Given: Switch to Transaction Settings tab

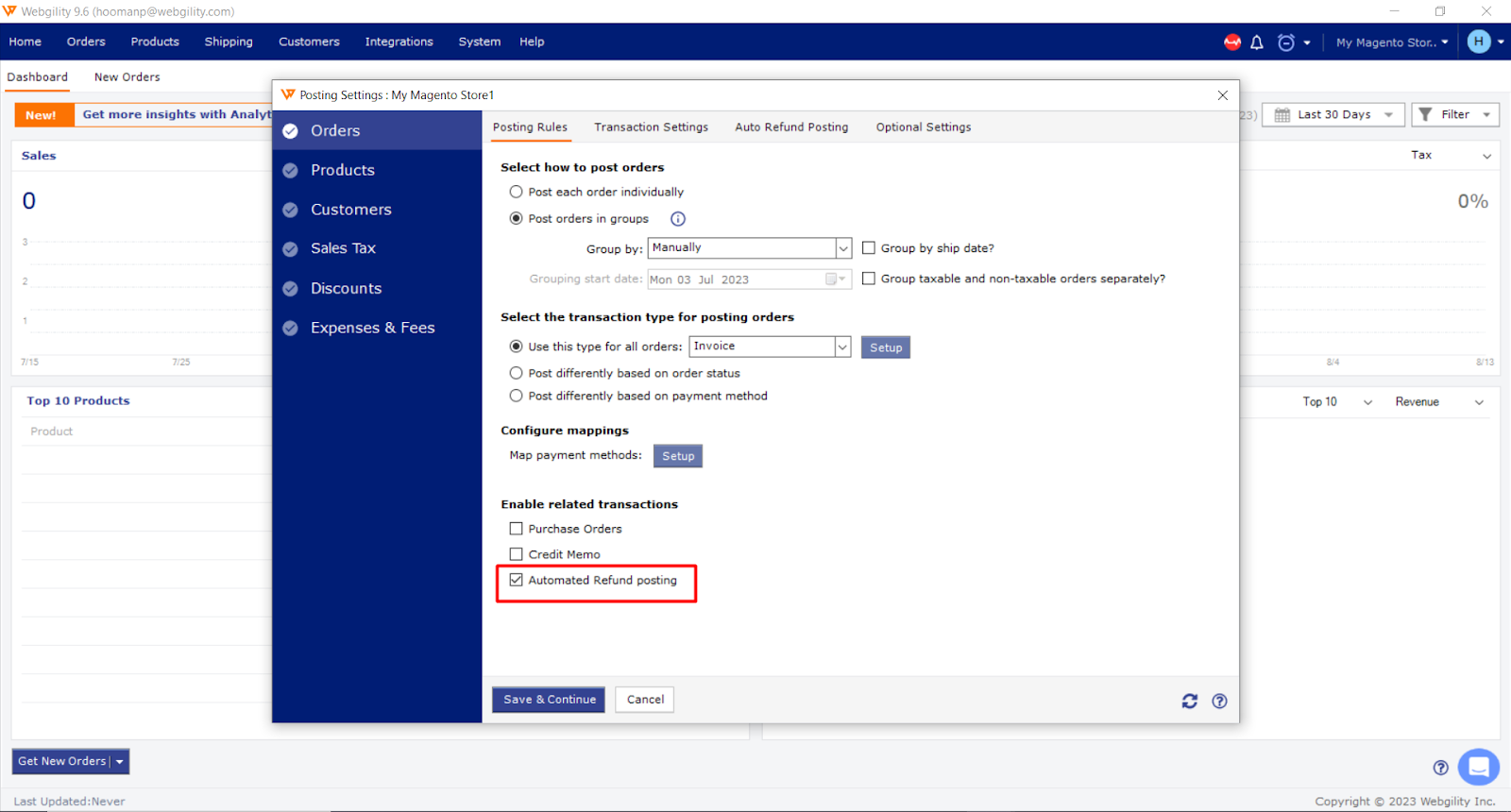Looking at the screenshot, I should pyautogui.click(x=651, y=127).
